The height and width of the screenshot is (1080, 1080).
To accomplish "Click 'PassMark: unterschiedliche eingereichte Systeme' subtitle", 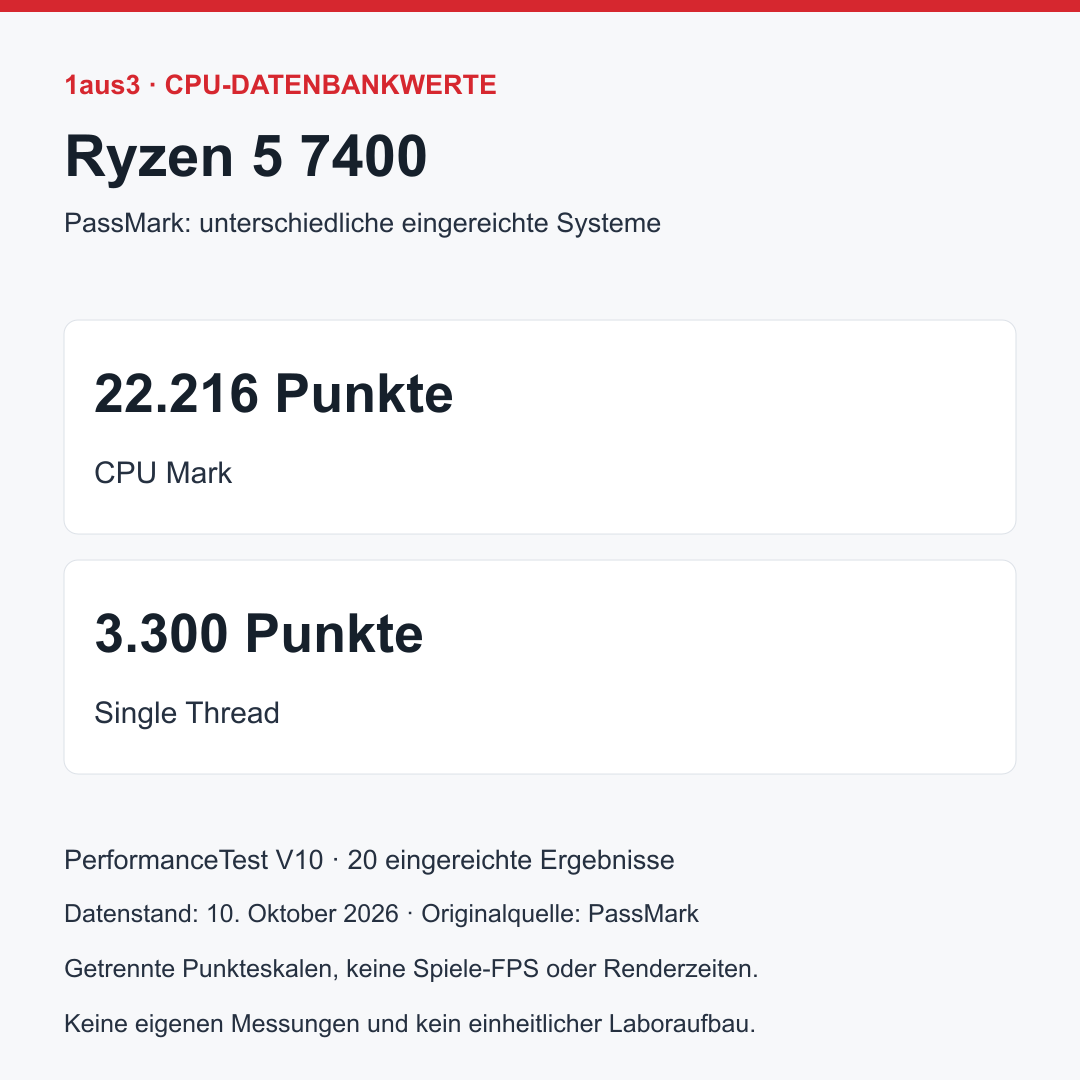I will 362,223.
